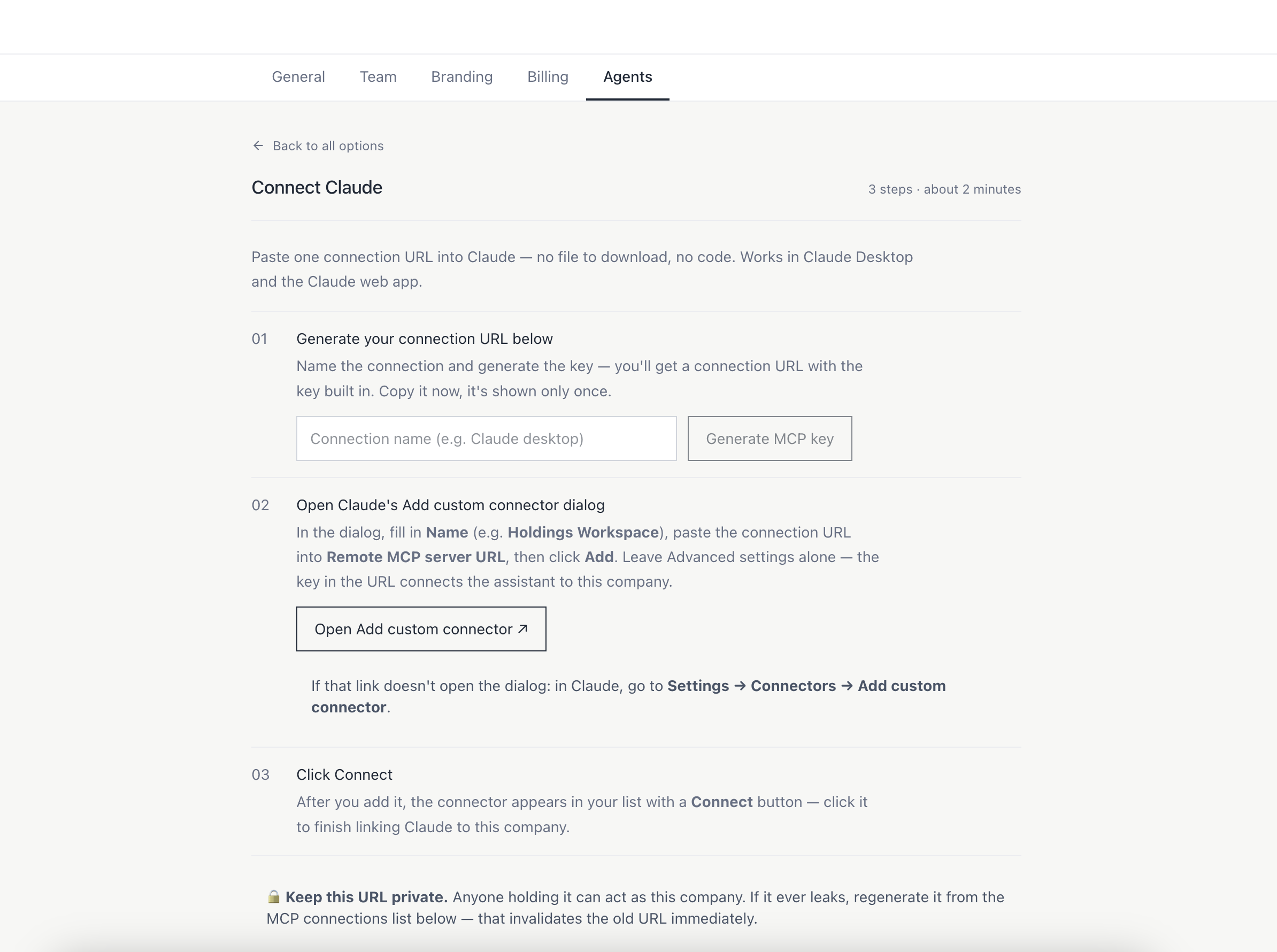
Task: Focus the Connection name input field
Action: 487,439
